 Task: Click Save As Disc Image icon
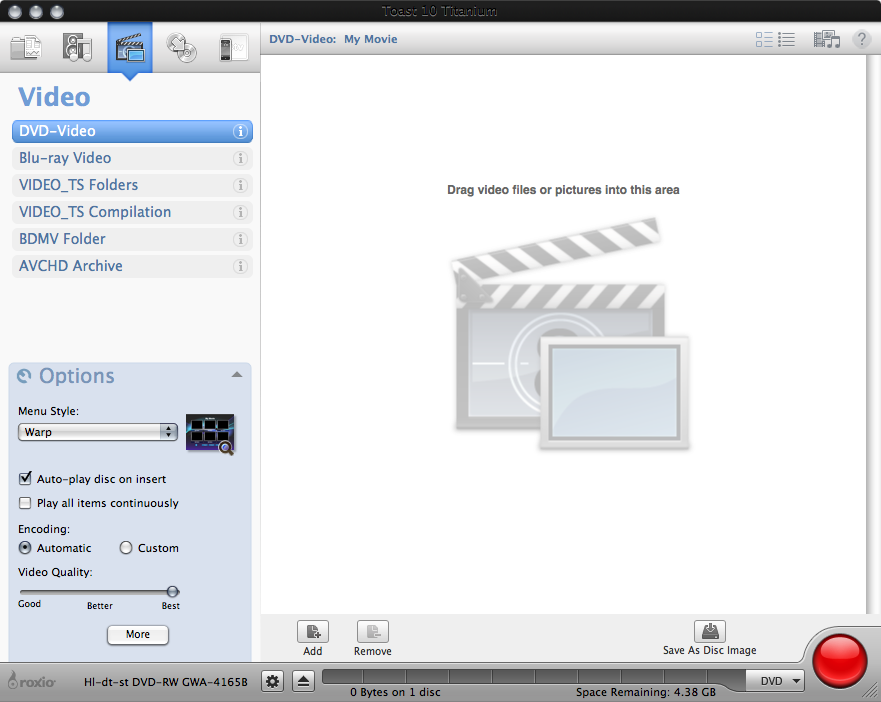[710, 631]
